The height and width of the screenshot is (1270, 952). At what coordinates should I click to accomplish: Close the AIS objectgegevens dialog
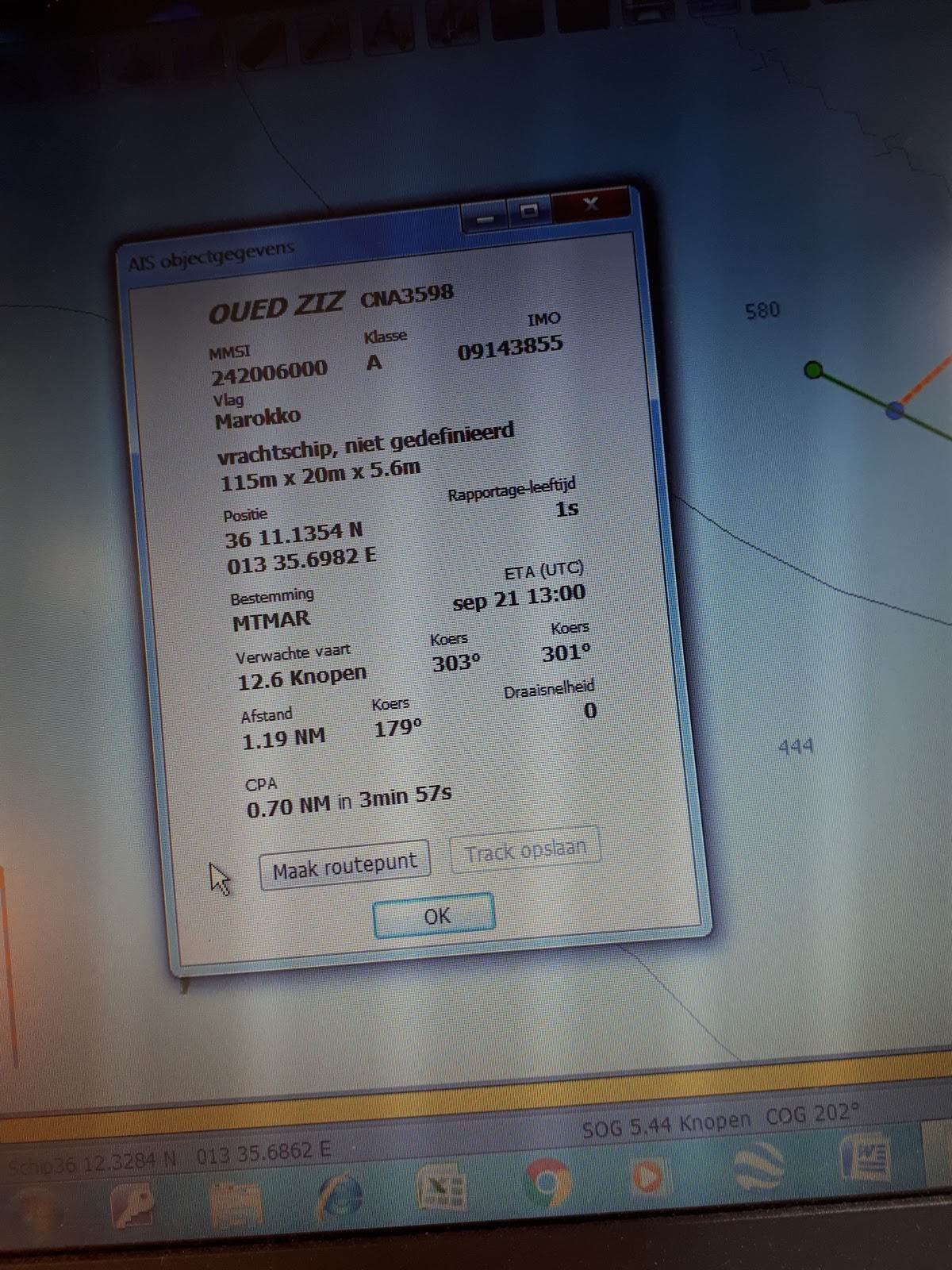coord(590,206)
